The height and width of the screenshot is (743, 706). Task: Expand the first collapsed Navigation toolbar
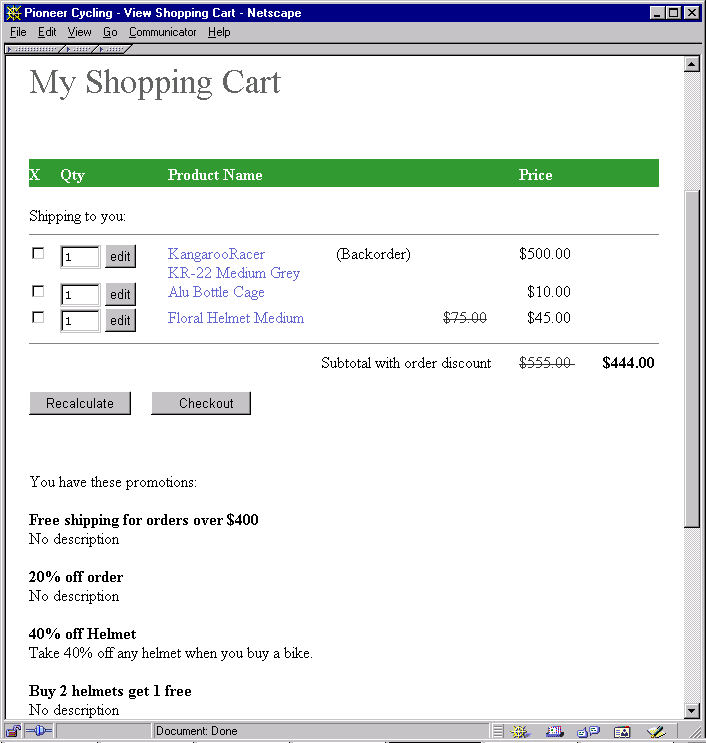(x=33, y=49)
